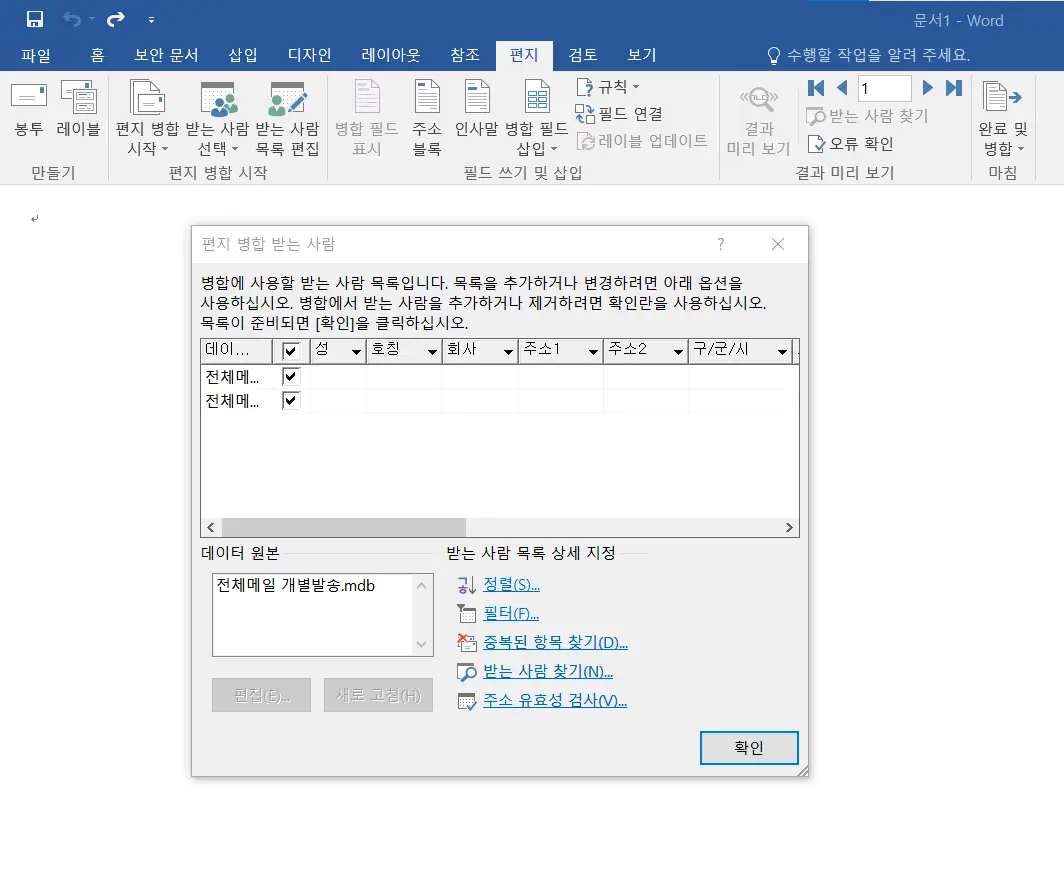
Task: Click the 확인 button to confirm
Action: [x=749, y=747]
